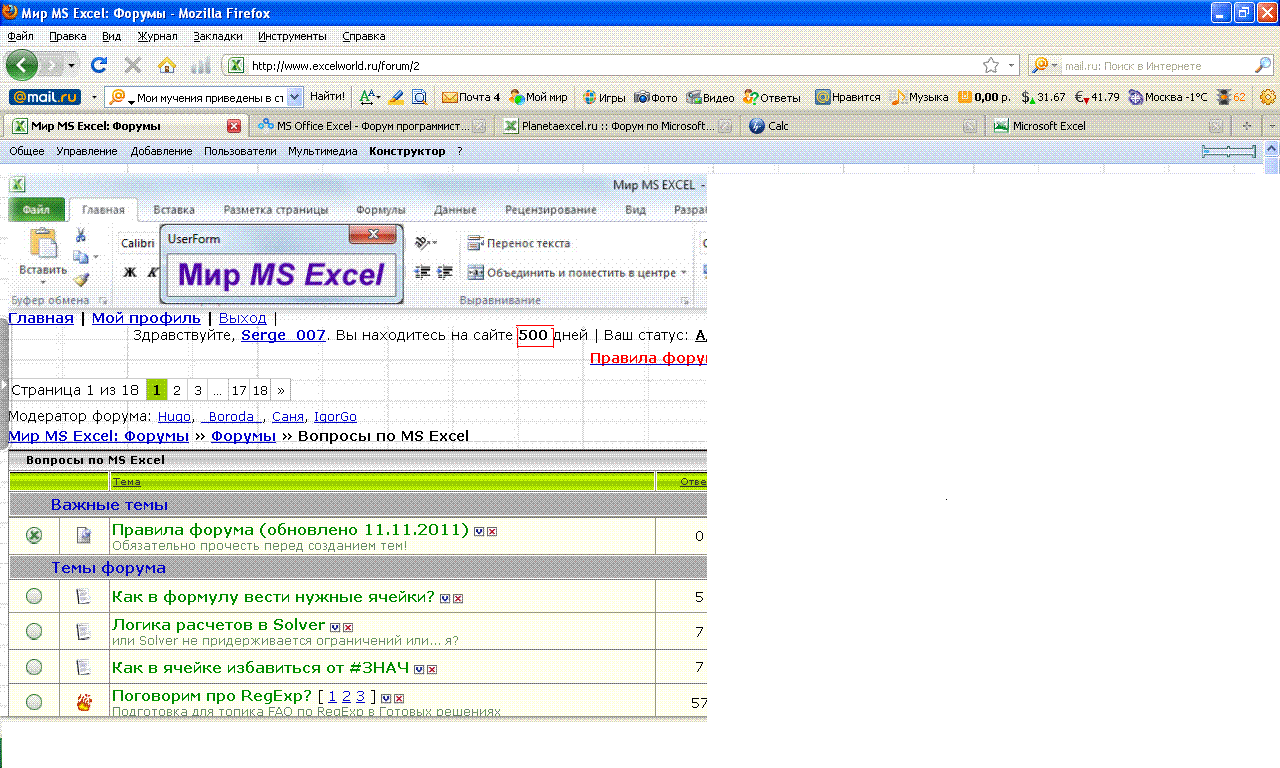Screen dimensions: 1280x768
Task: Open Mail.ru toolbar settings gear icon
Action: pos(1268,97)
